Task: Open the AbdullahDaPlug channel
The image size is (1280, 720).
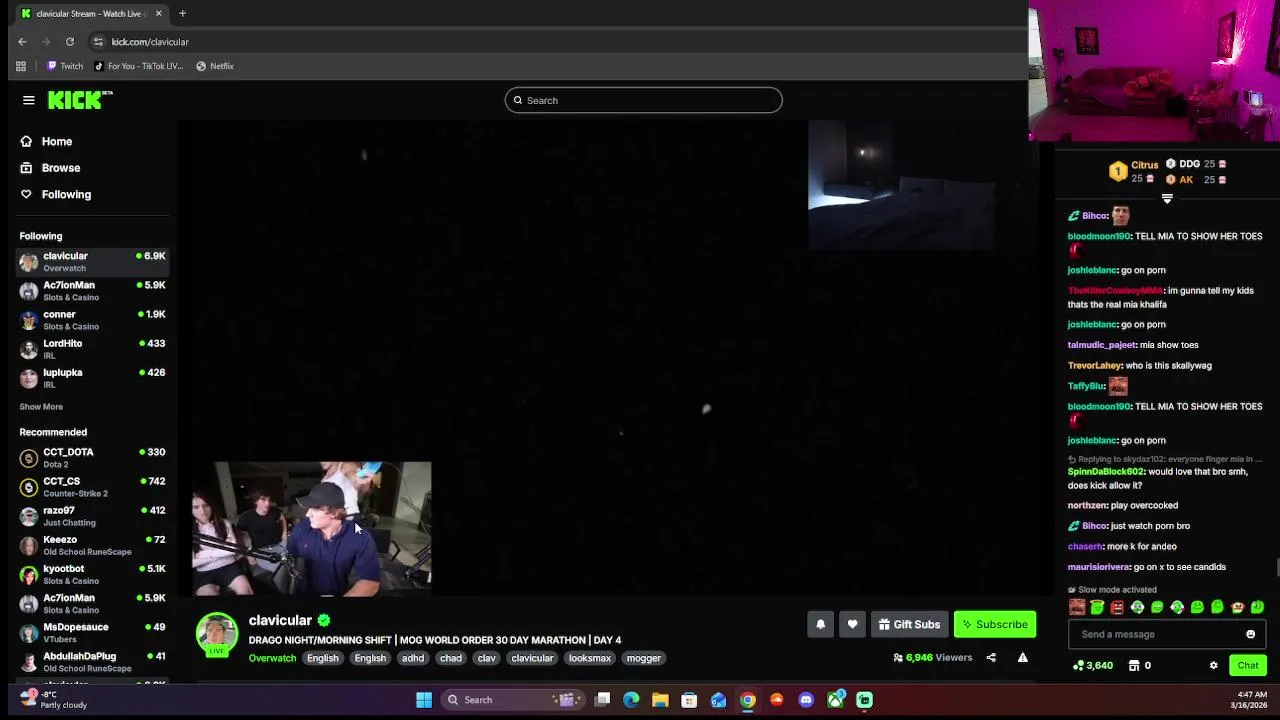Action: point(92,661)
